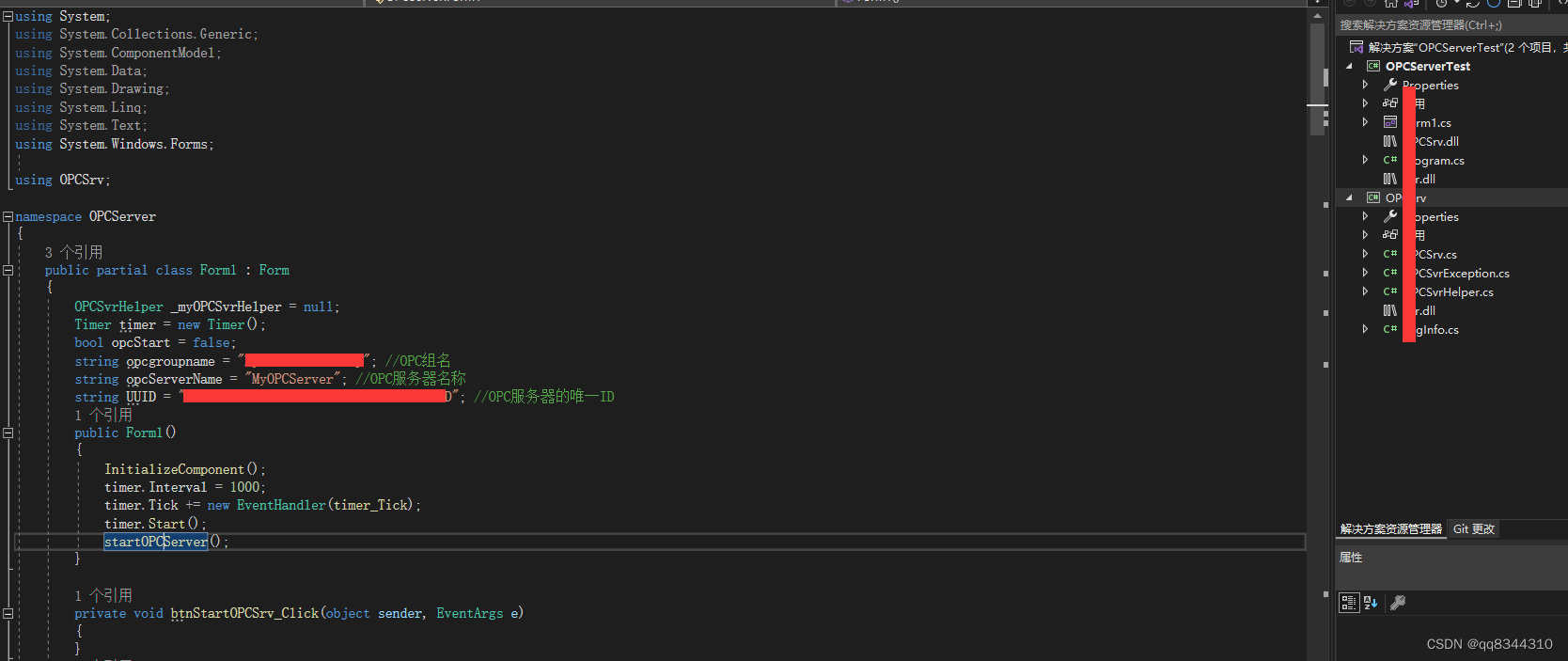The image size is (1568, 661).
Task: Switch Properties panel to Categorized view
Action: point(1349,603)
